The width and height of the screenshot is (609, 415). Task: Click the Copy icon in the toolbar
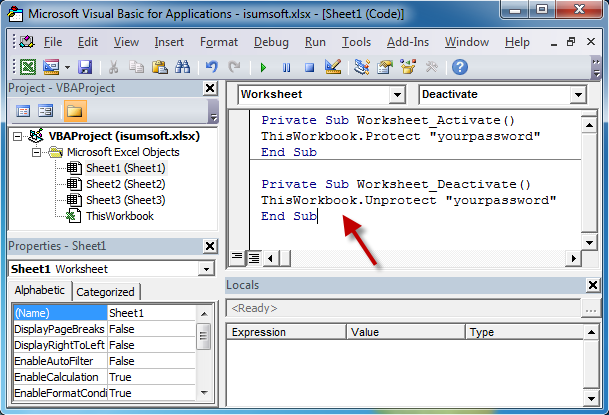pyautogui.click(x=136, y=68)
